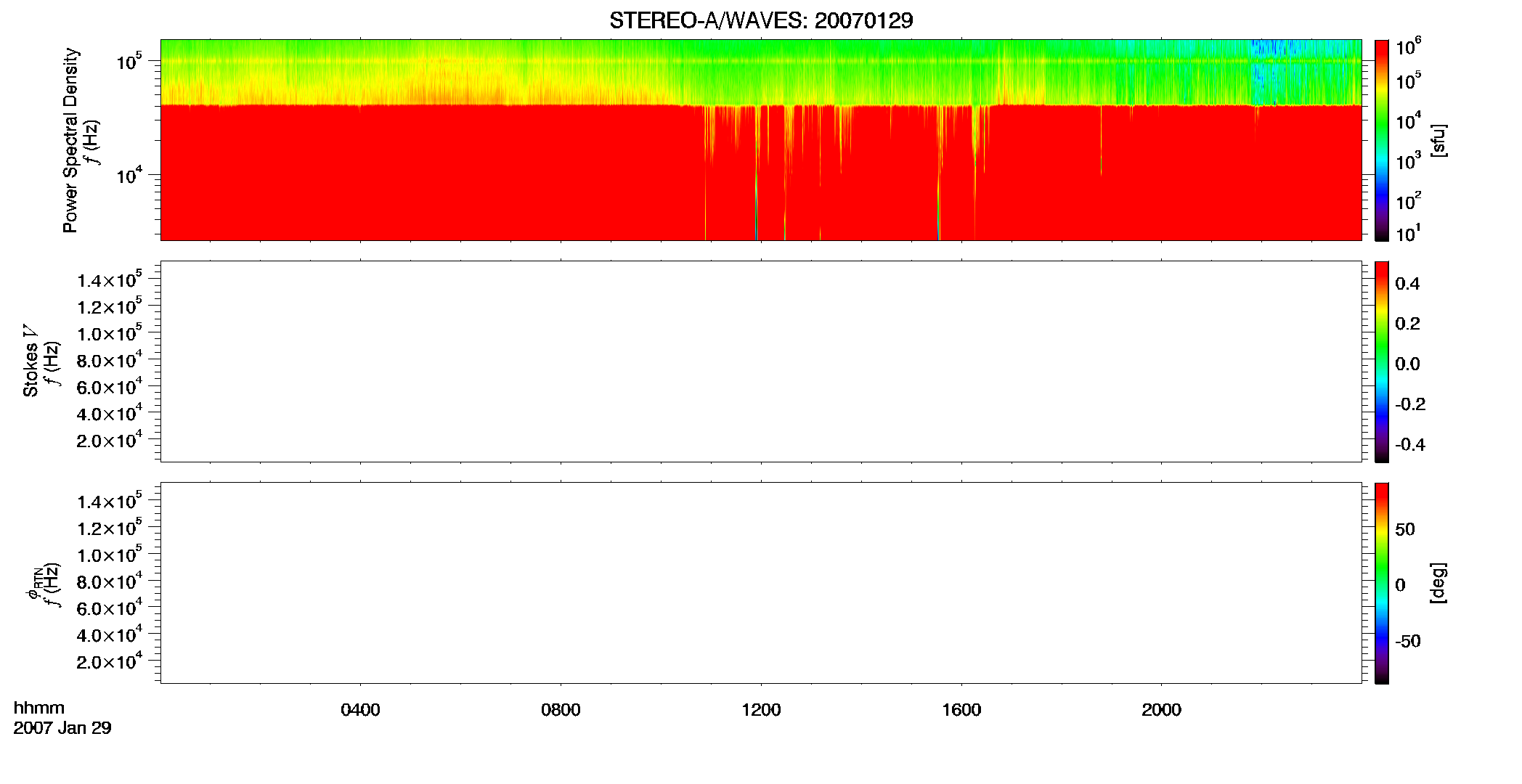Click the degrees color bar for φ RTN

1382,583
